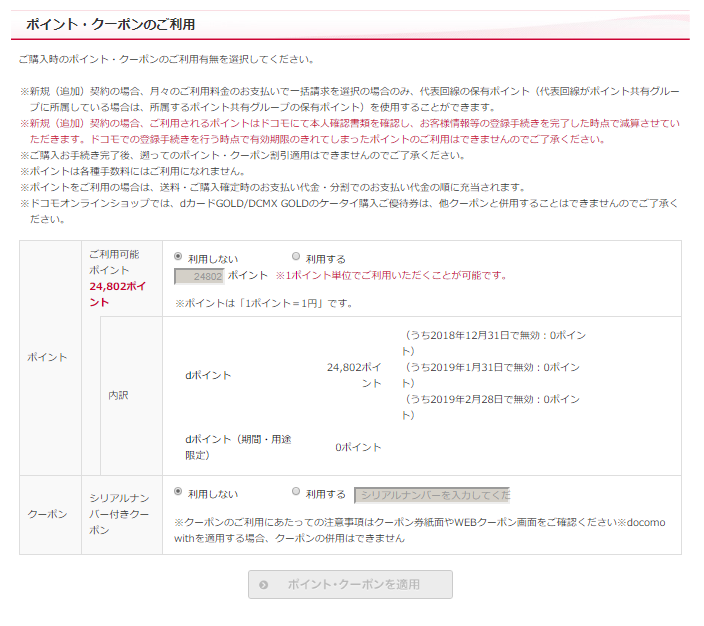704x626 pixels.
Task: Click the red '1ポイント単位' usage note
Action: [391, 275]
